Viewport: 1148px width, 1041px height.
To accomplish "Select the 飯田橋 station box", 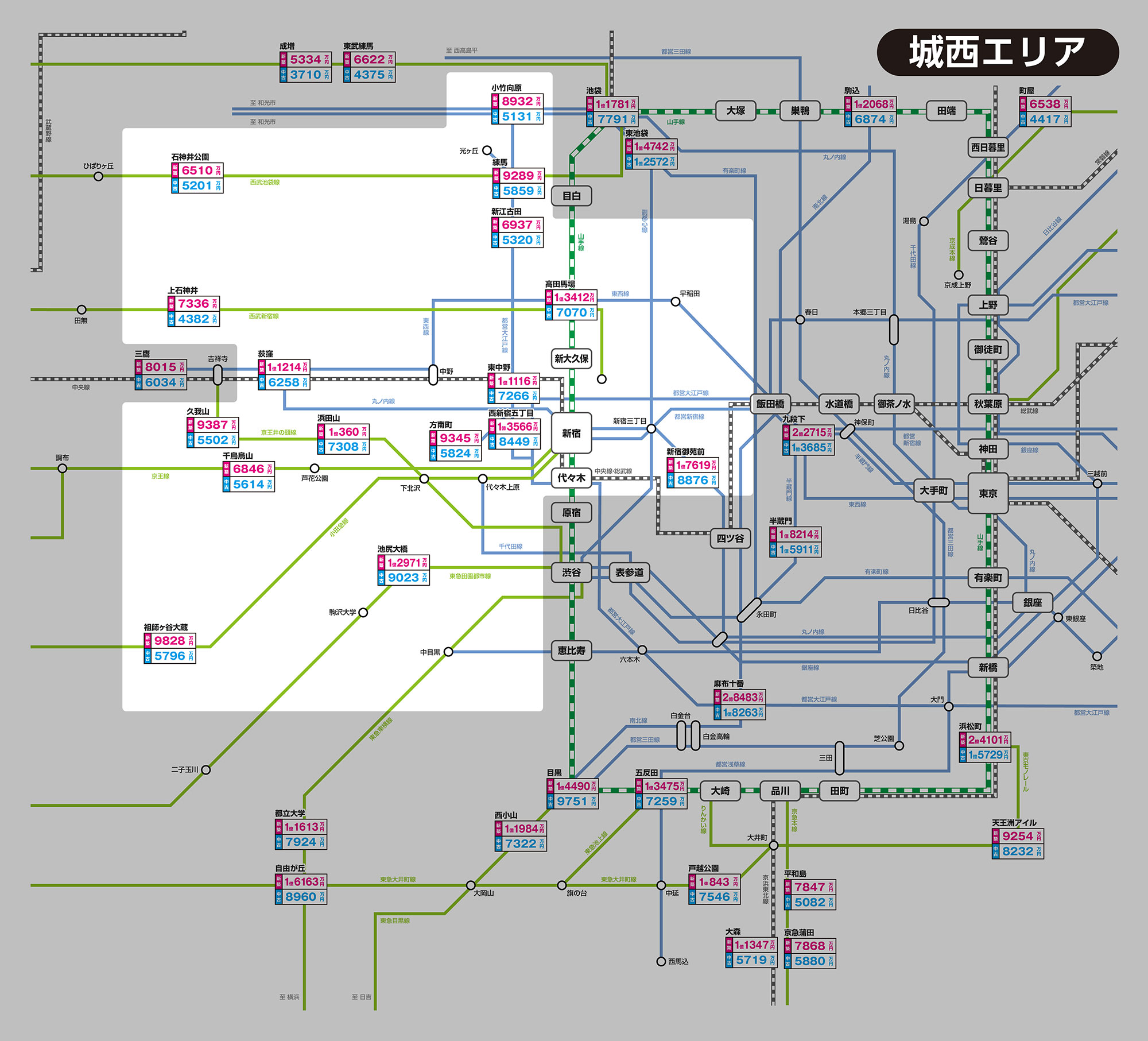I will (770, 404).
